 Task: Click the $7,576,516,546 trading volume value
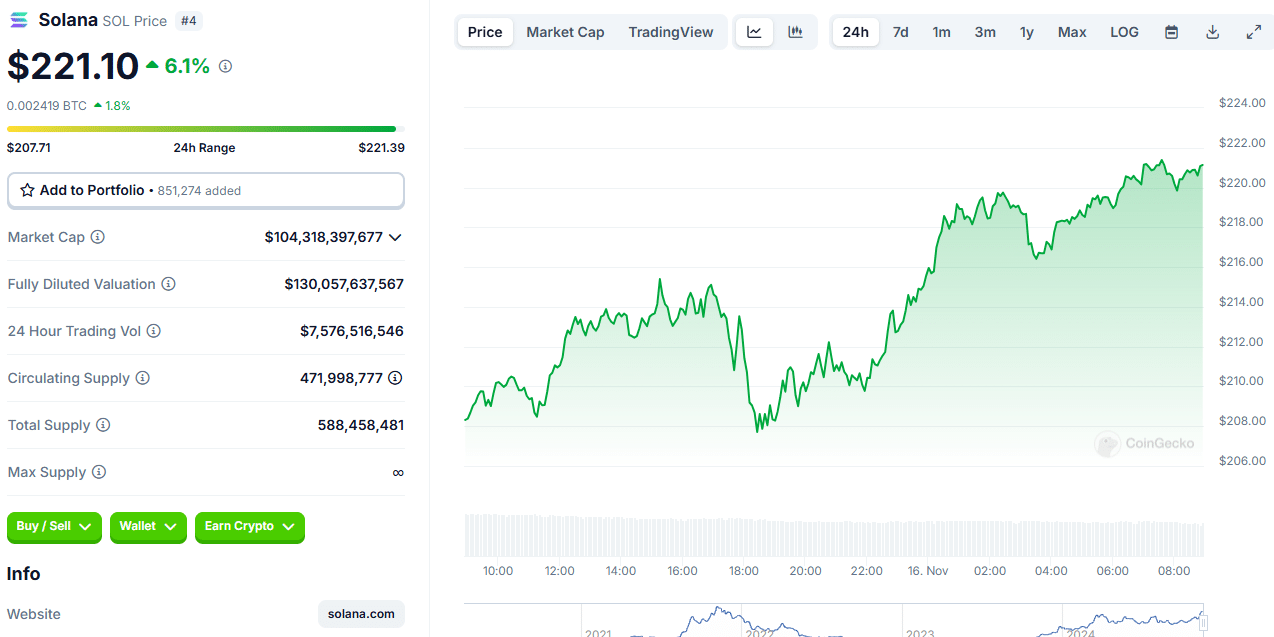[352, 331]
